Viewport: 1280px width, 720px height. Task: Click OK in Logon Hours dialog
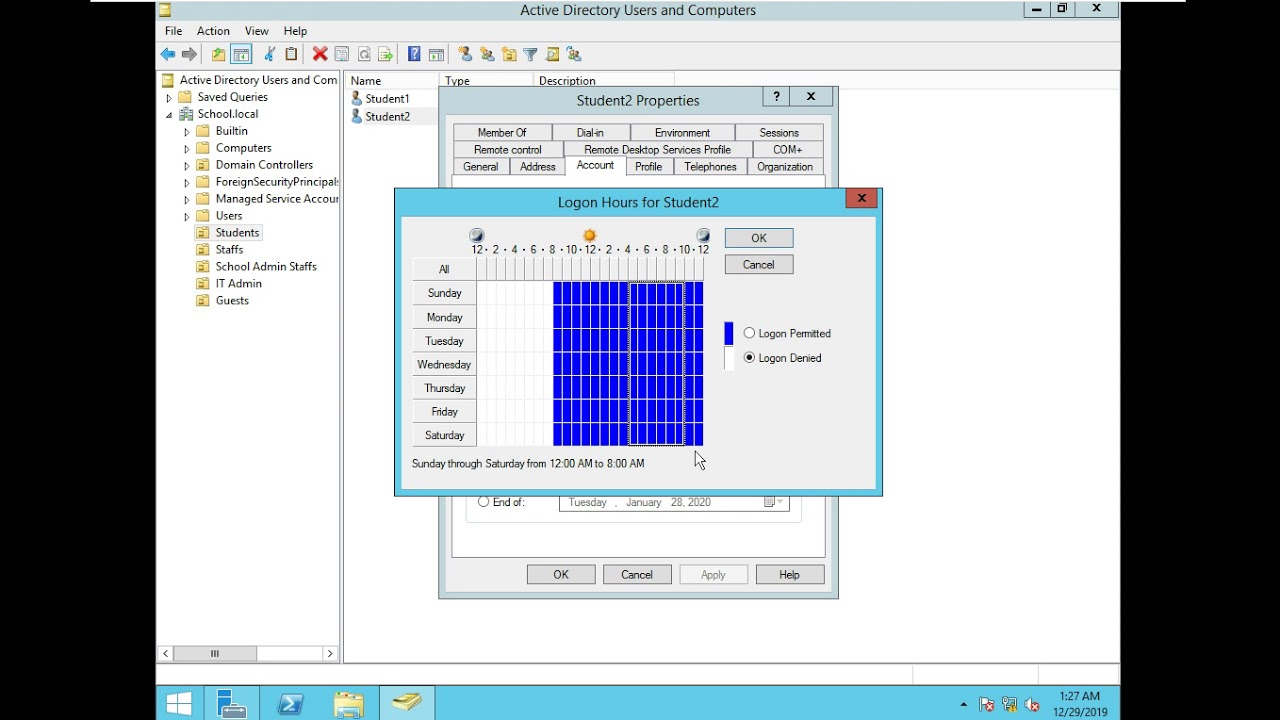(x=759, y=238)
